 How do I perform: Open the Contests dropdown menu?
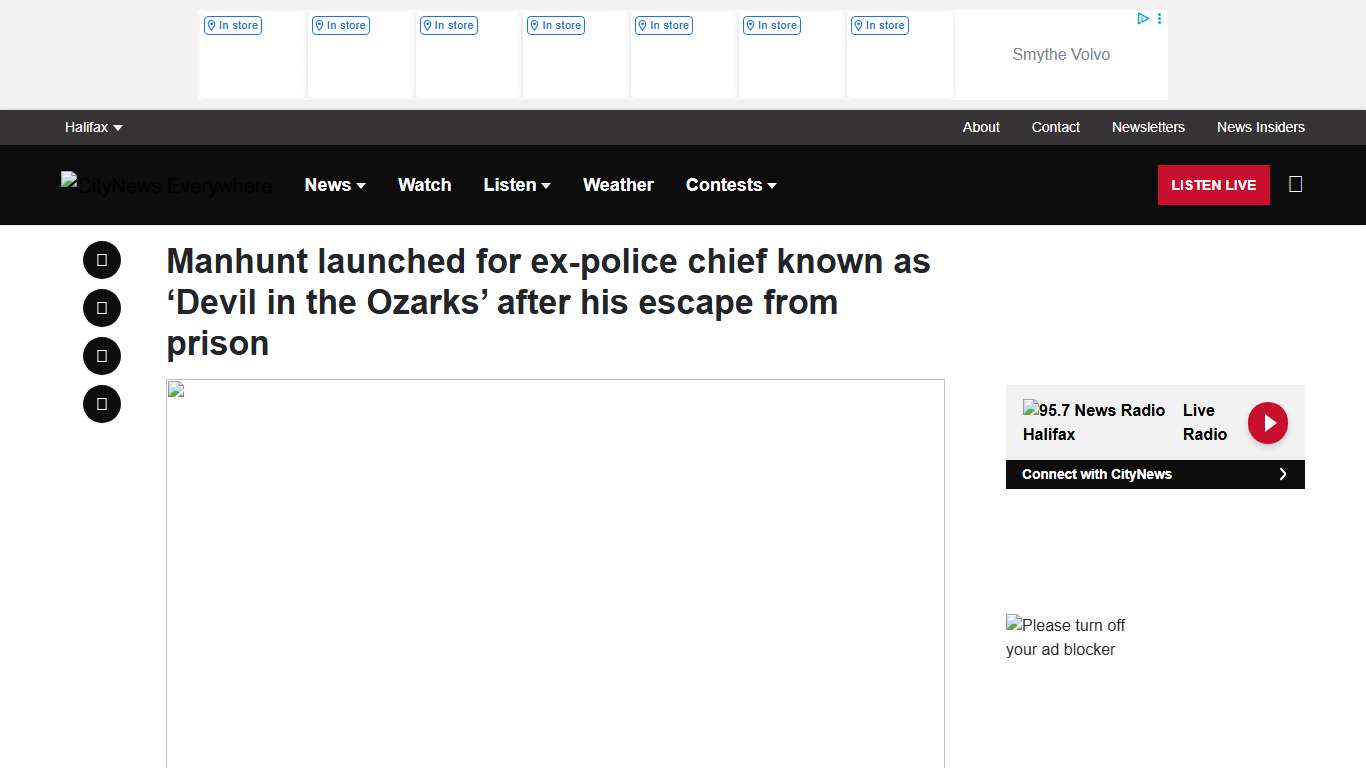[731, 185]
